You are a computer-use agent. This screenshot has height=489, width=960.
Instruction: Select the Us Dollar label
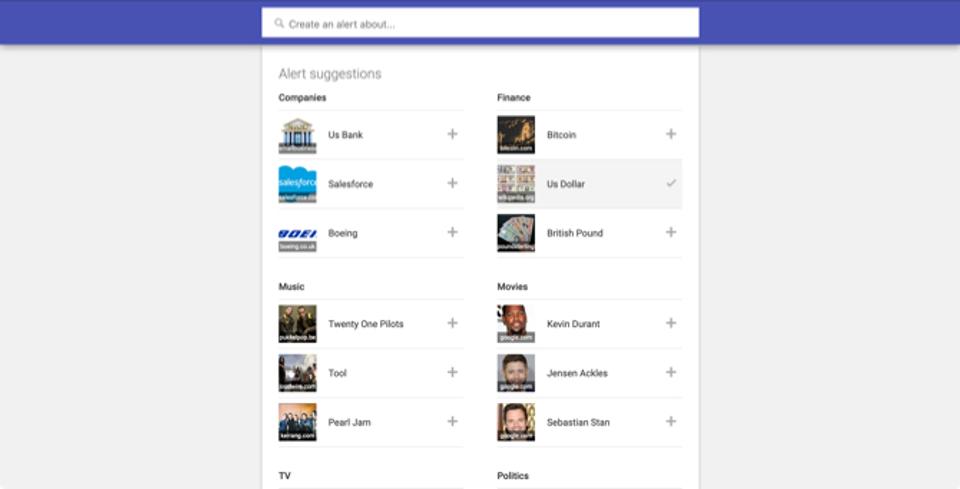point(566,184)
